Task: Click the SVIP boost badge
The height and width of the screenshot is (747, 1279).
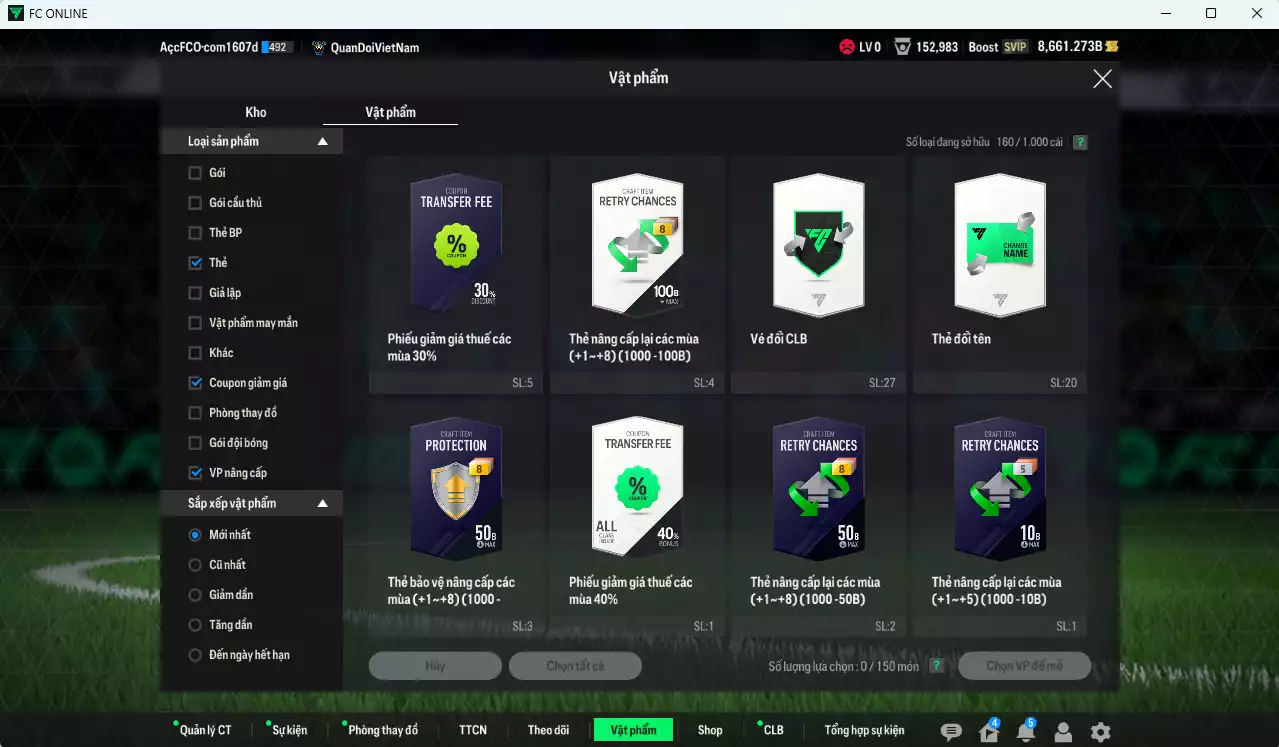Action: tap(1016, 47)
